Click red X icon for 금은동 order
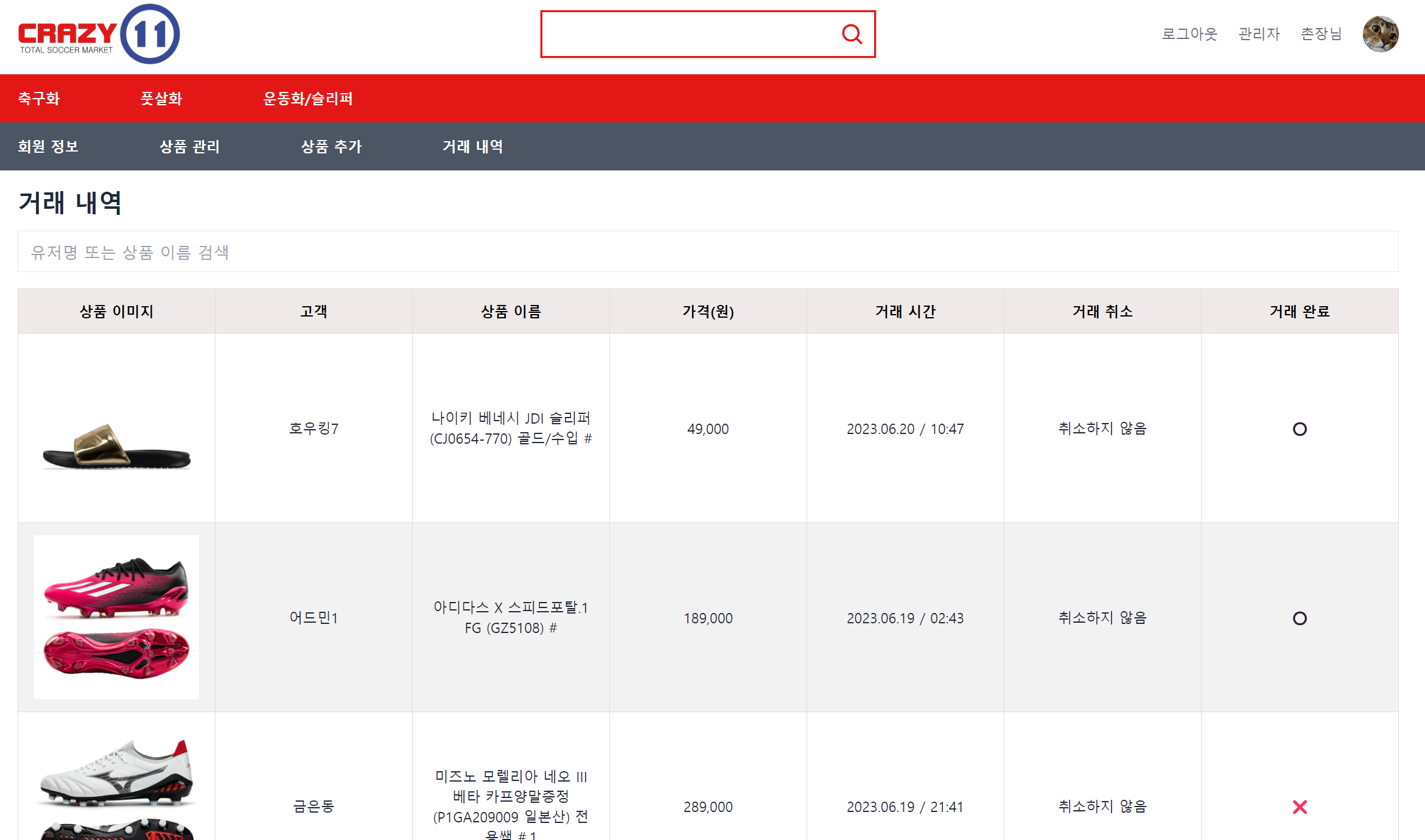 click(1300, 807)
